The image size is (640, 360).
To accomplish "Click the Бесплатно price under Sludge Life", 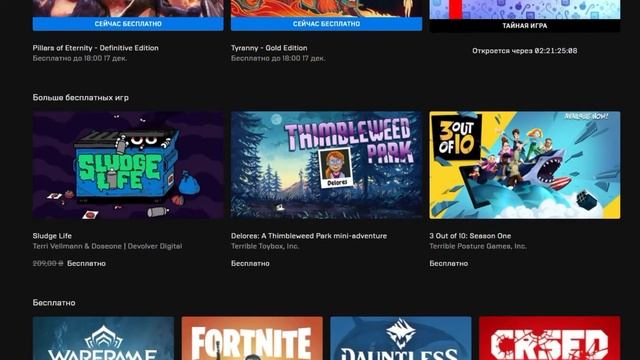I will click(x=87, y=264).
